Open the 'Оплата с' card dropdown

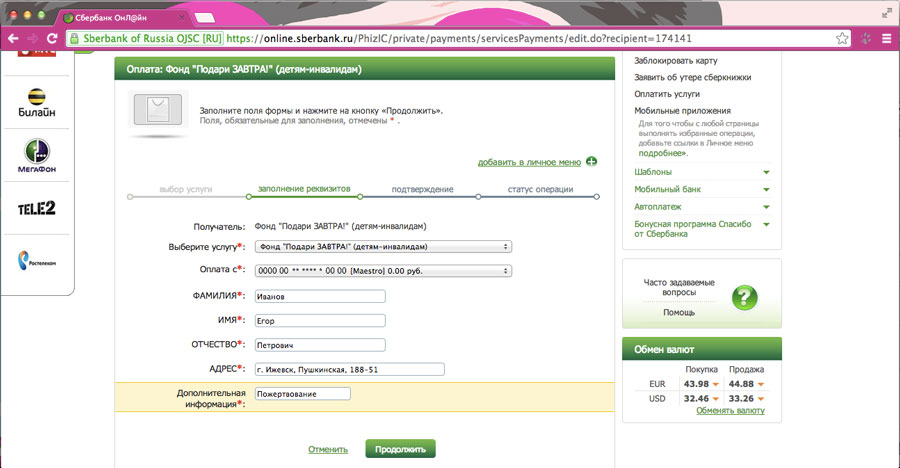click(383, 270)
